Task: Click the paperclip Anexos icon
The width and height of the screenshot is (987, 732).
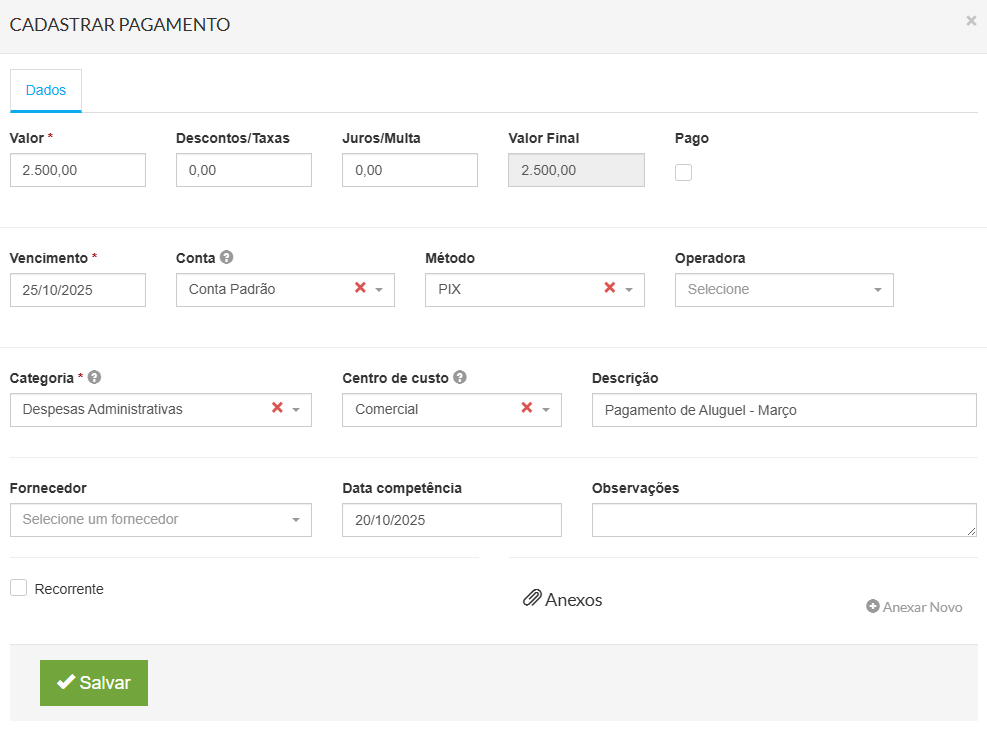Action: coord(532,599)
